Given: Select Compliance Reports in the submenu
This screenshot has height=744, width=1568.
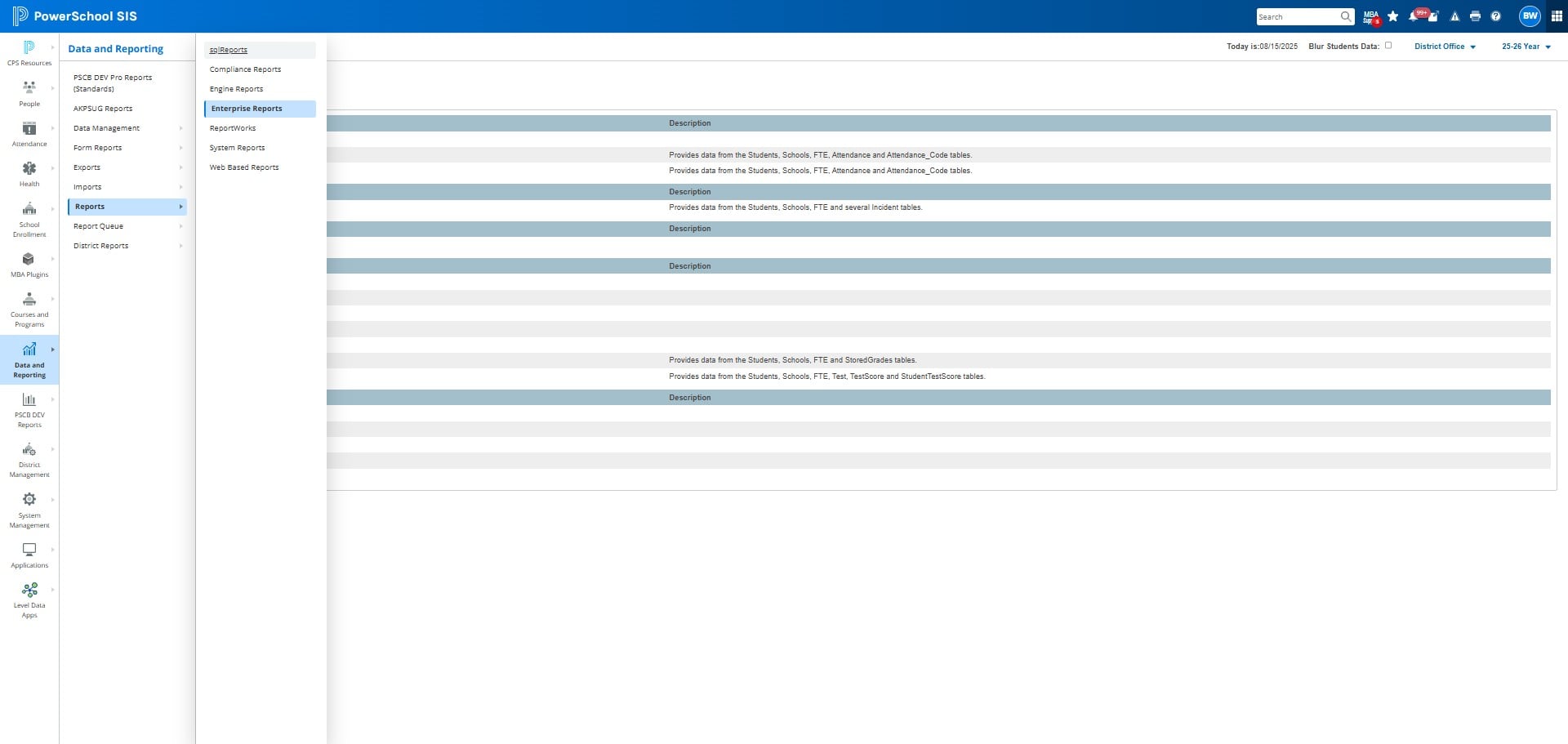Looking at the screenshot, I should 260,69.
